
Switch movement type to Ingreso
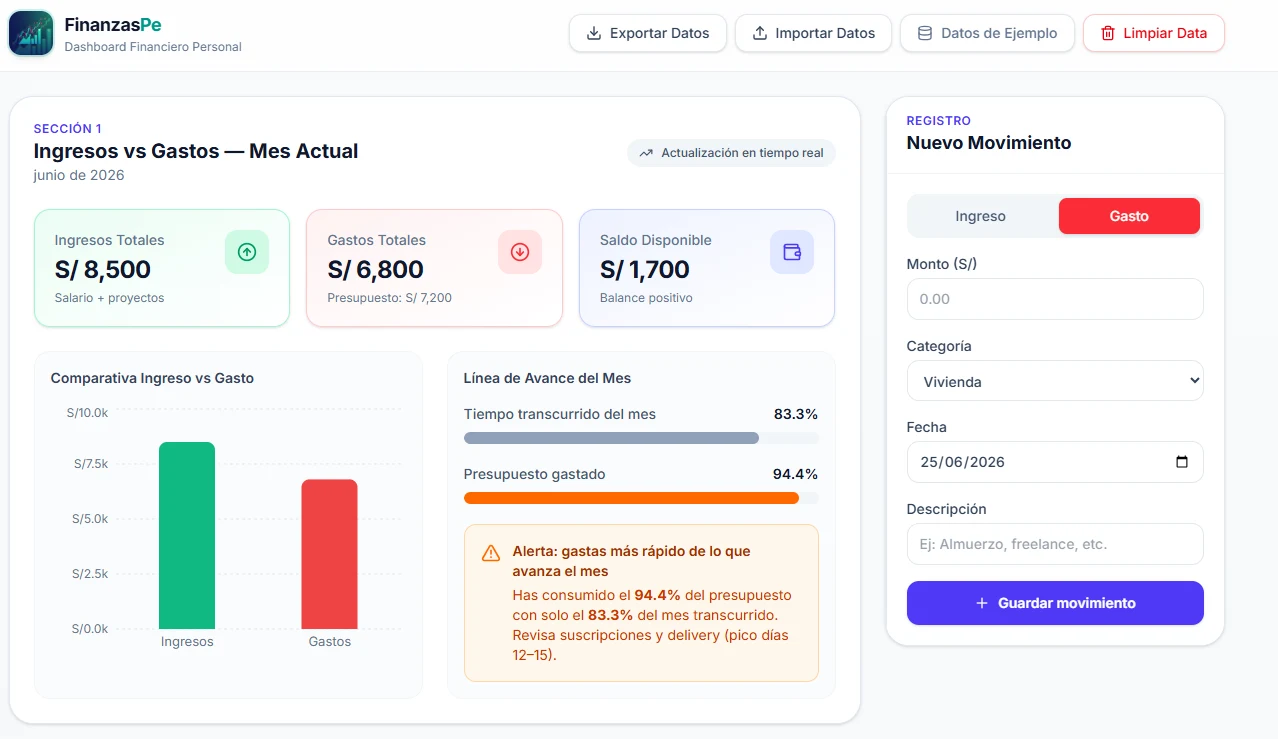pos(981,216)
